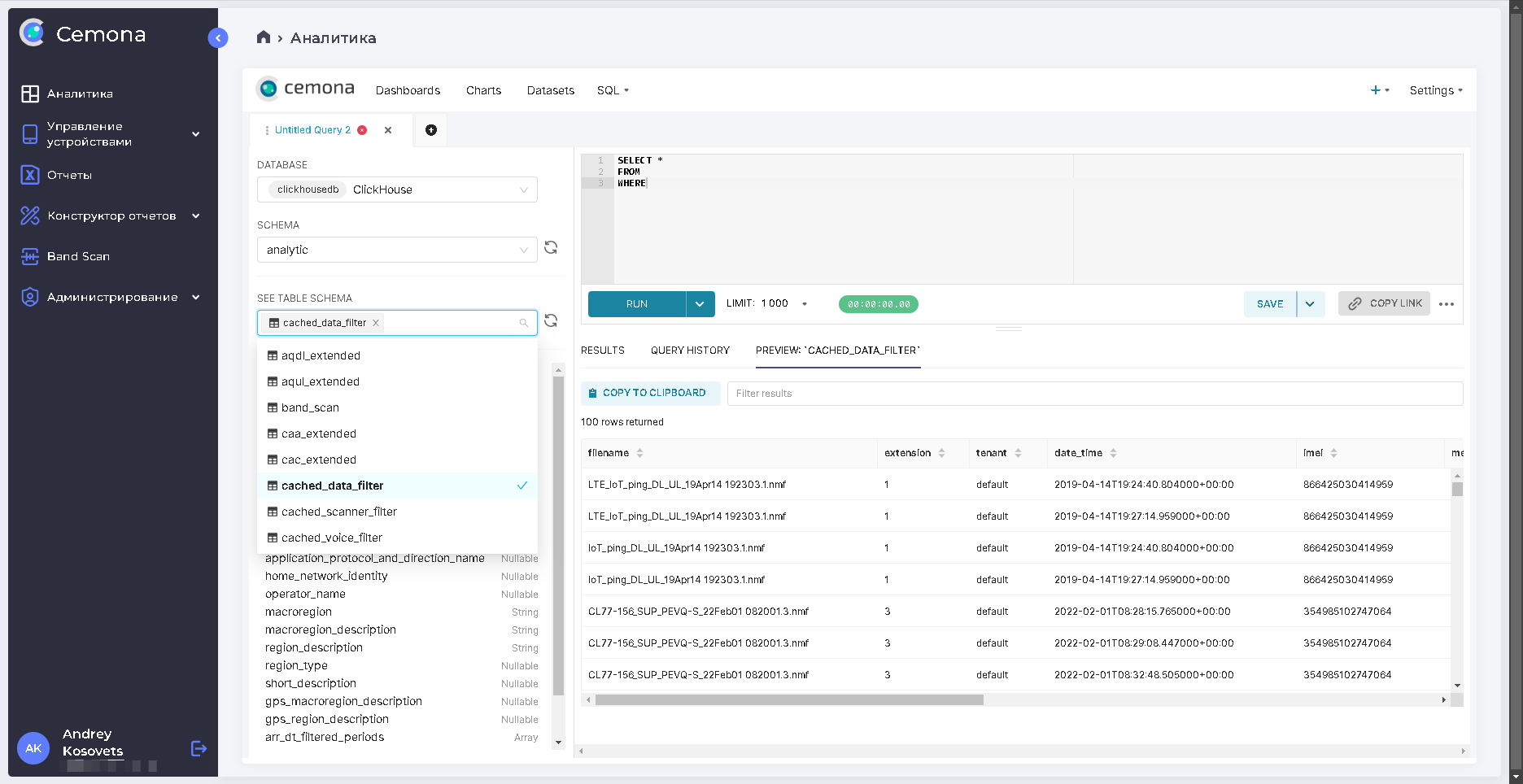Viewport: 1523px width, 784px height.
Task: Open the Band Scan section via its icon
Action: [30, 256]
